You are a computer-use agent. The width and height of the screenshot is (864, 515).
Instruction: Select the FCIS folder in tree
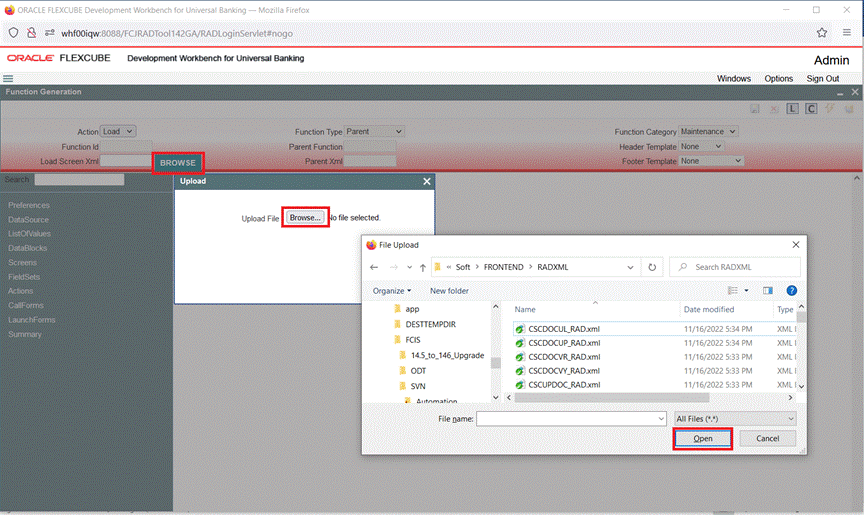point(413,340)
